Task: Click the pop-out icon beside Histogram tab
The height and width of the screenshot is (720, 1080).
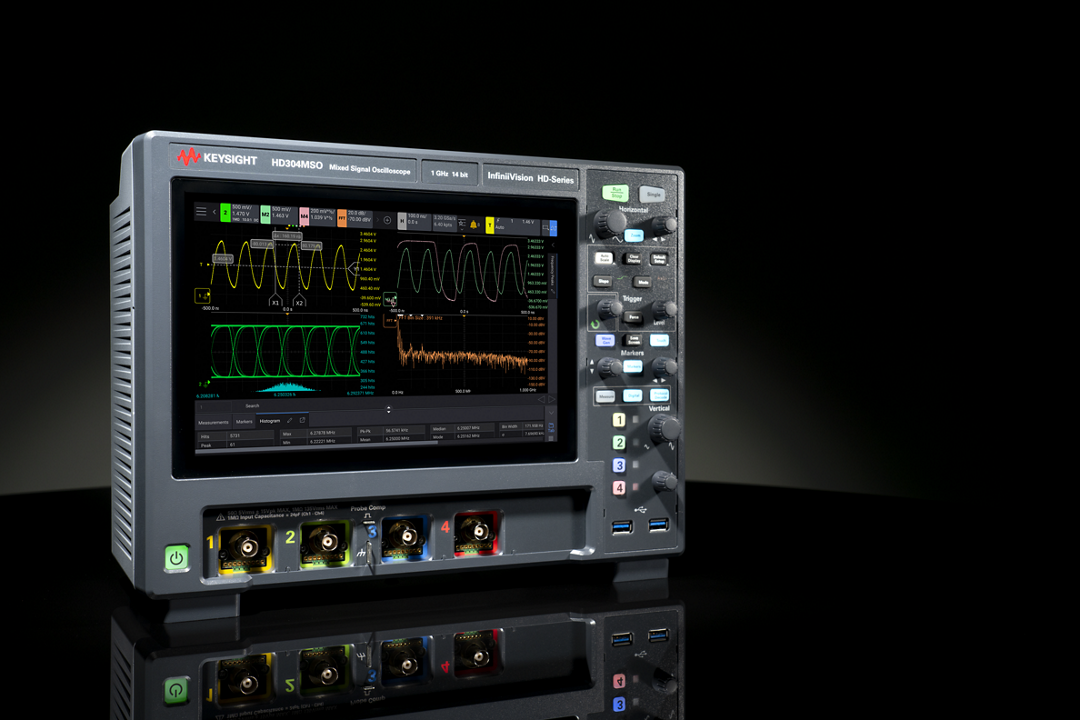Action: point(303,420)
